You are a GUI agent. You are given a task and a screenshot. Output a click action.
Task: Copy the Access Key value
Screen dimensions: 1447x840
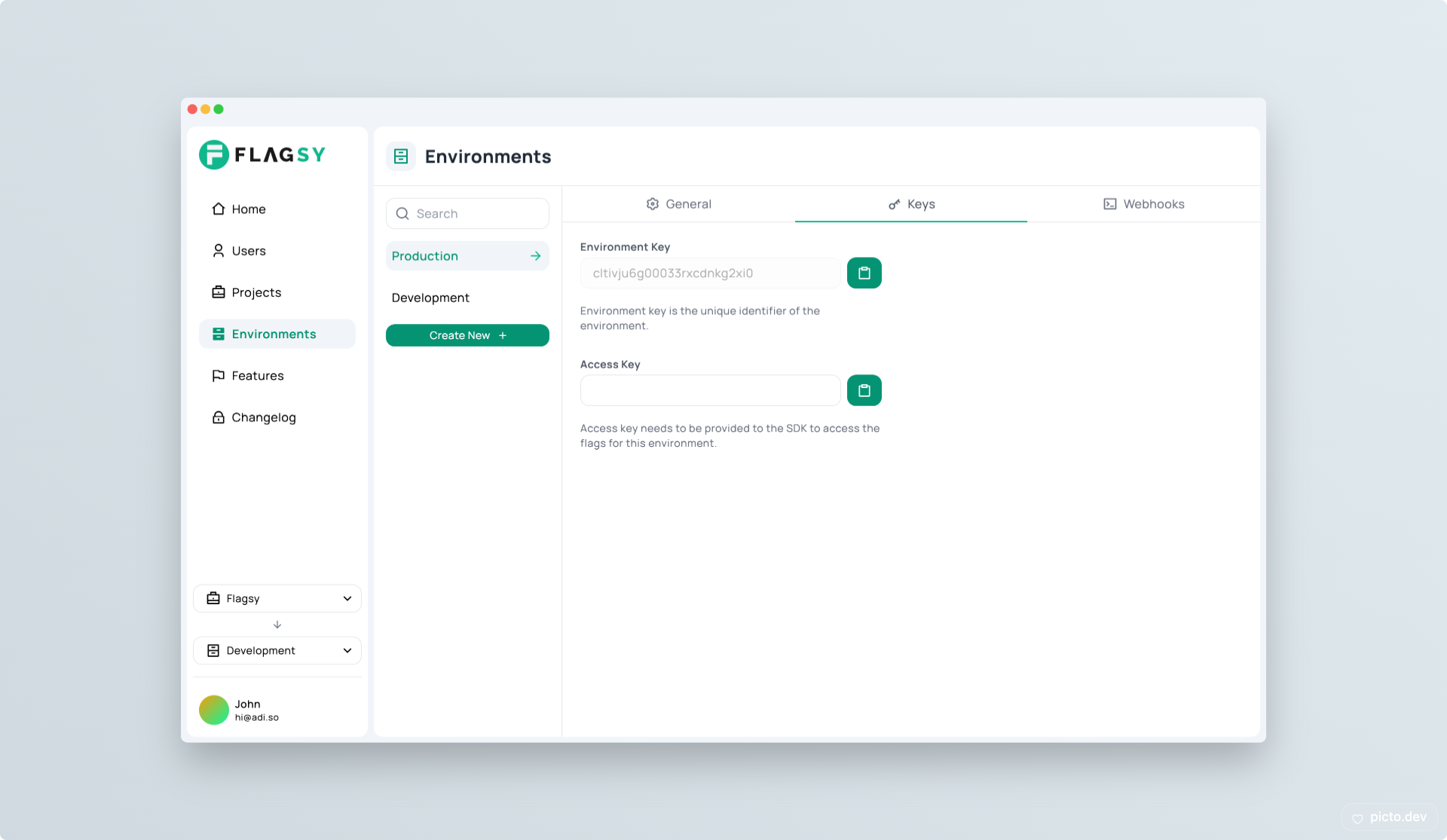(x=864, y=390)
